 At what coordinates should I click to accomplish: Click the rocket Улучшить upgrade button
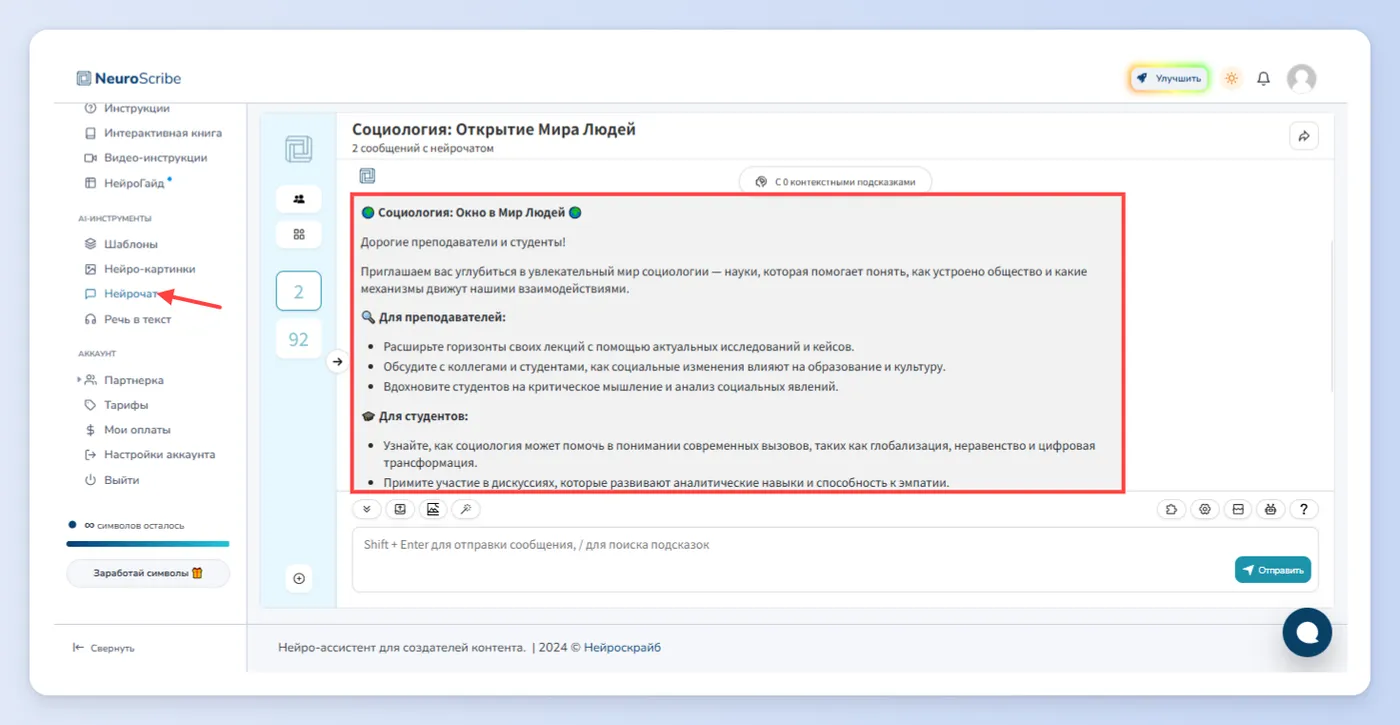coord(1170,78)
